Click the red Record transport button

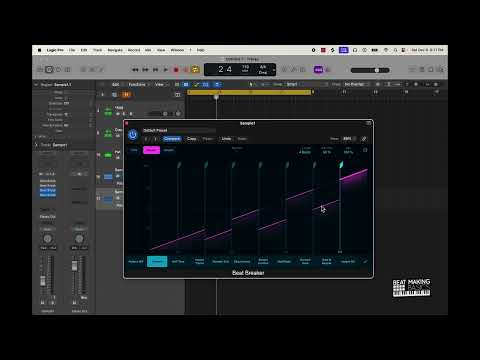click(176, 70)
